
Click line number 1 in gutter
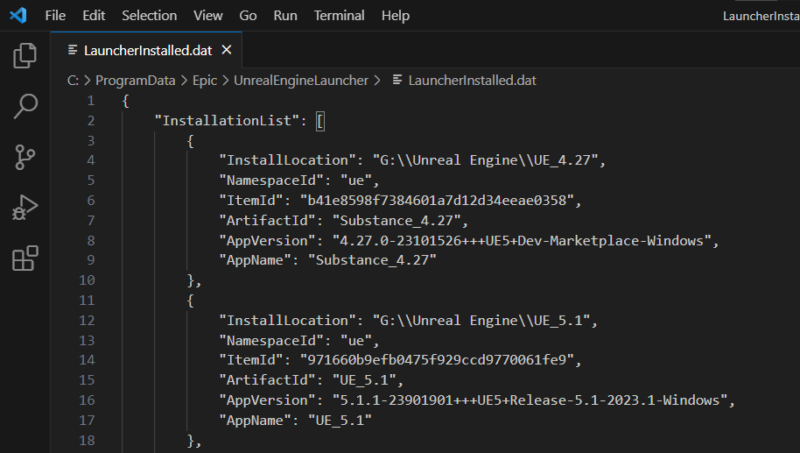click(x=90, y=101)
